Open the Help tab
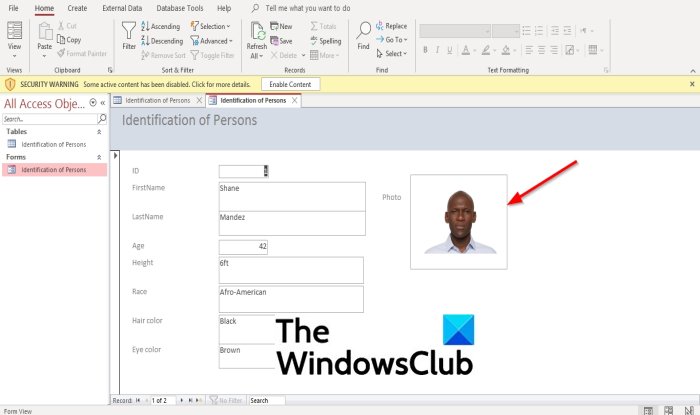 click(x=224, y=8)
